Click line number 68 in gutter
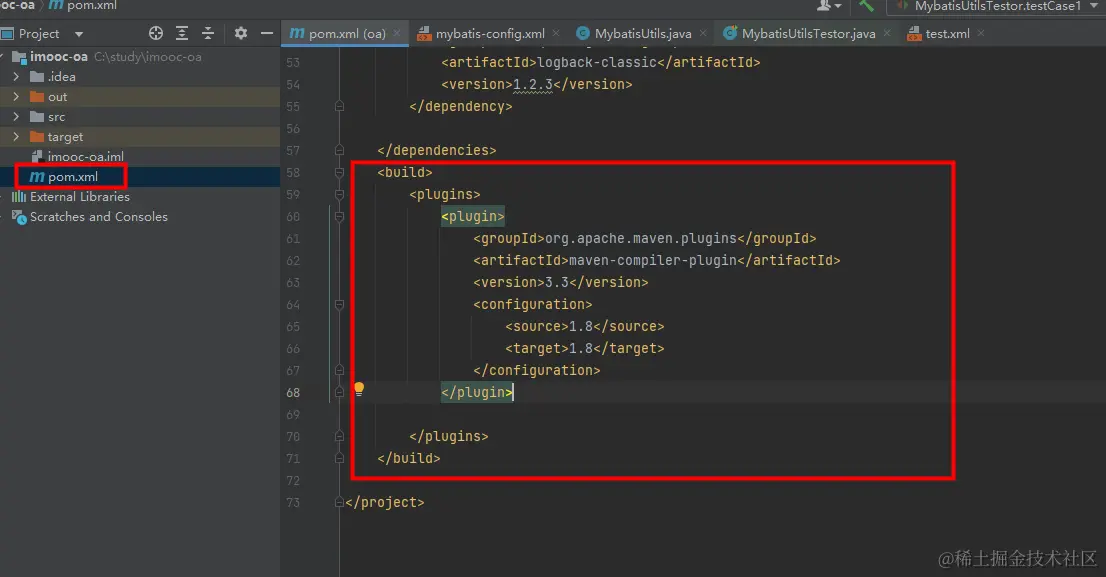This screenshot has height=577, width=1106. coord(293,392)
